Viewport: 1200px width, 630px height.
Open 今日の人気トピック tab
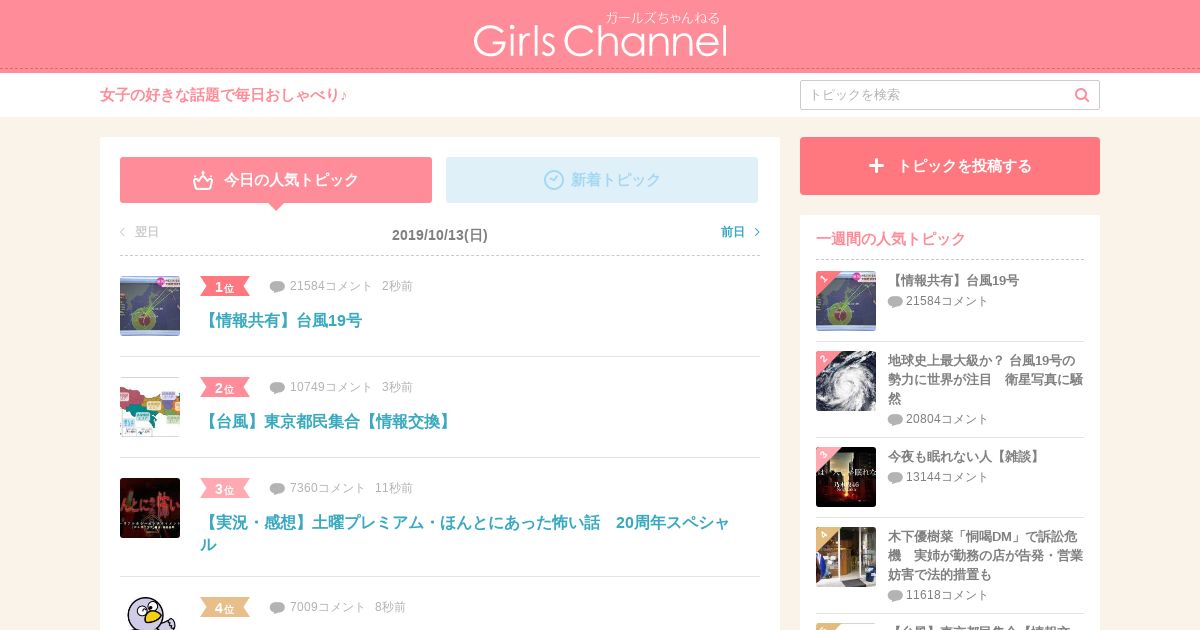click(x=276, y=180)
